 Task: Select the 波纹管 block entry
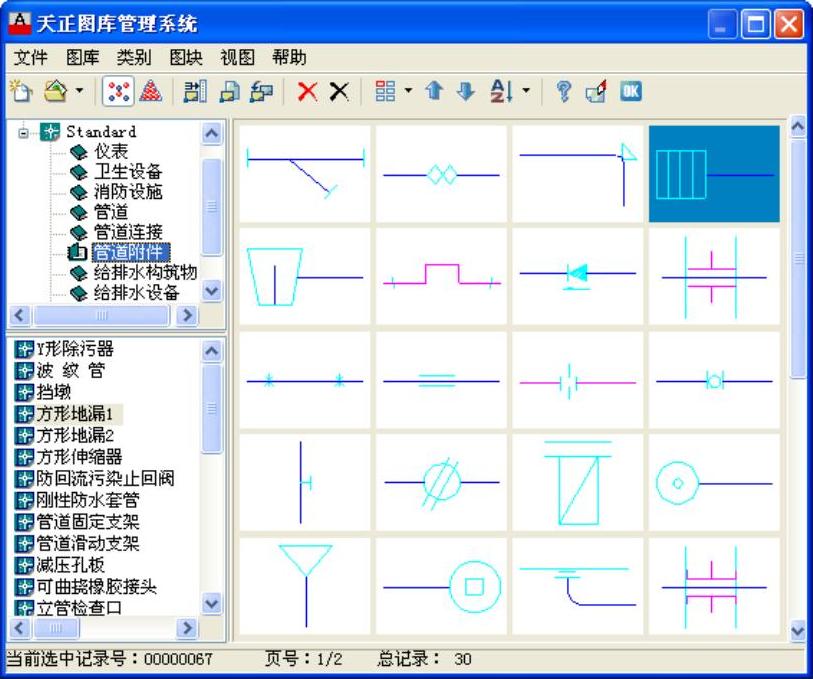[70, 371]
